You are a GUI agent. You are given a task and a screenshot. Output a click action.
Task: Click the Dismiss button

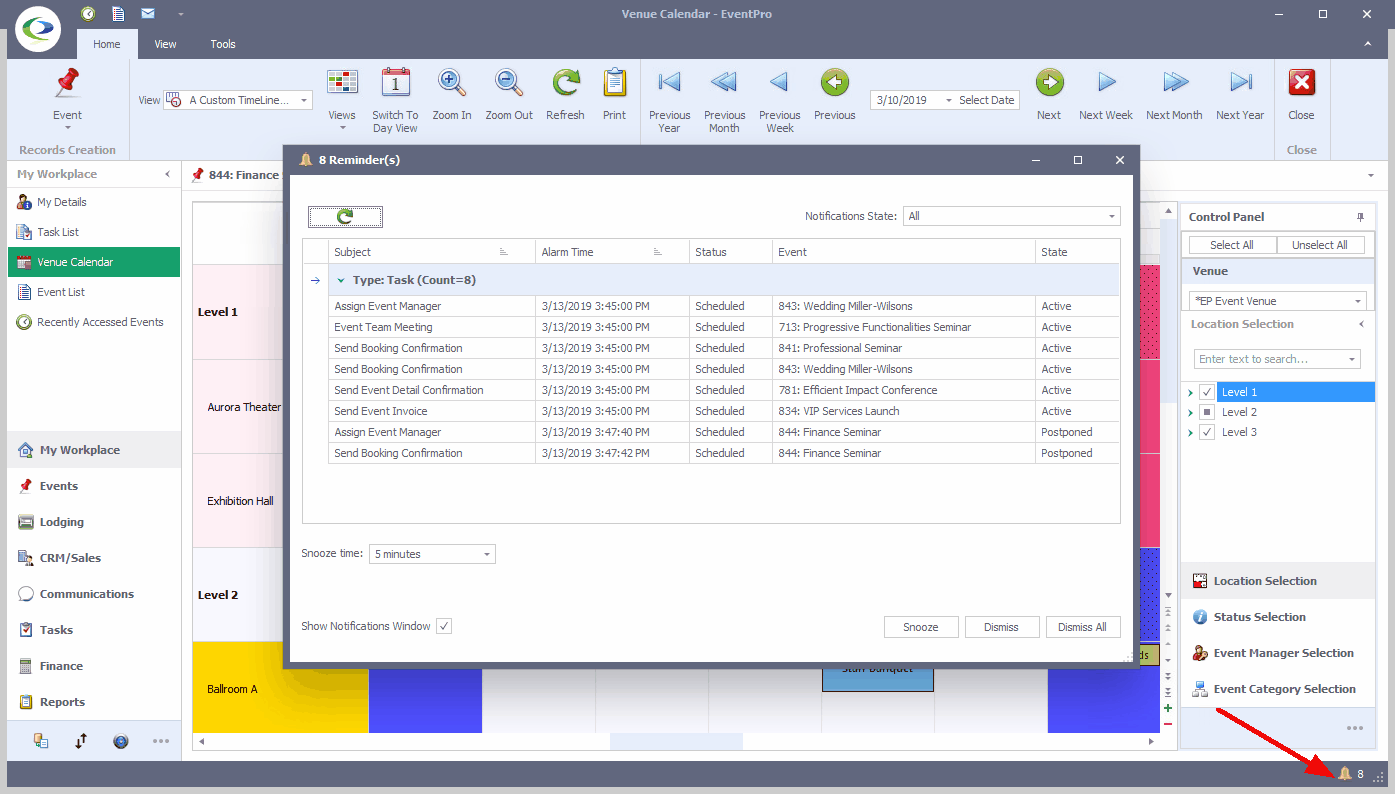1001,627
